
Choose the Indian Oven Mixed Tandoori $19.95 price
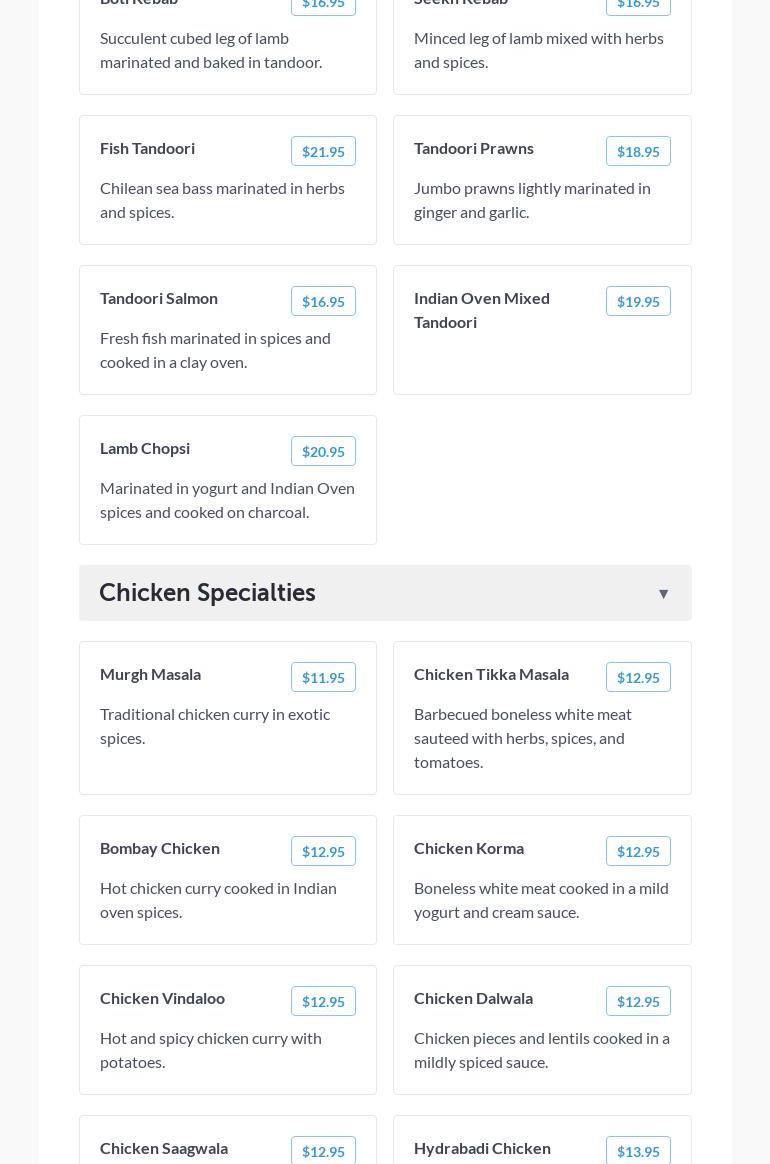(x=638, y=302)
